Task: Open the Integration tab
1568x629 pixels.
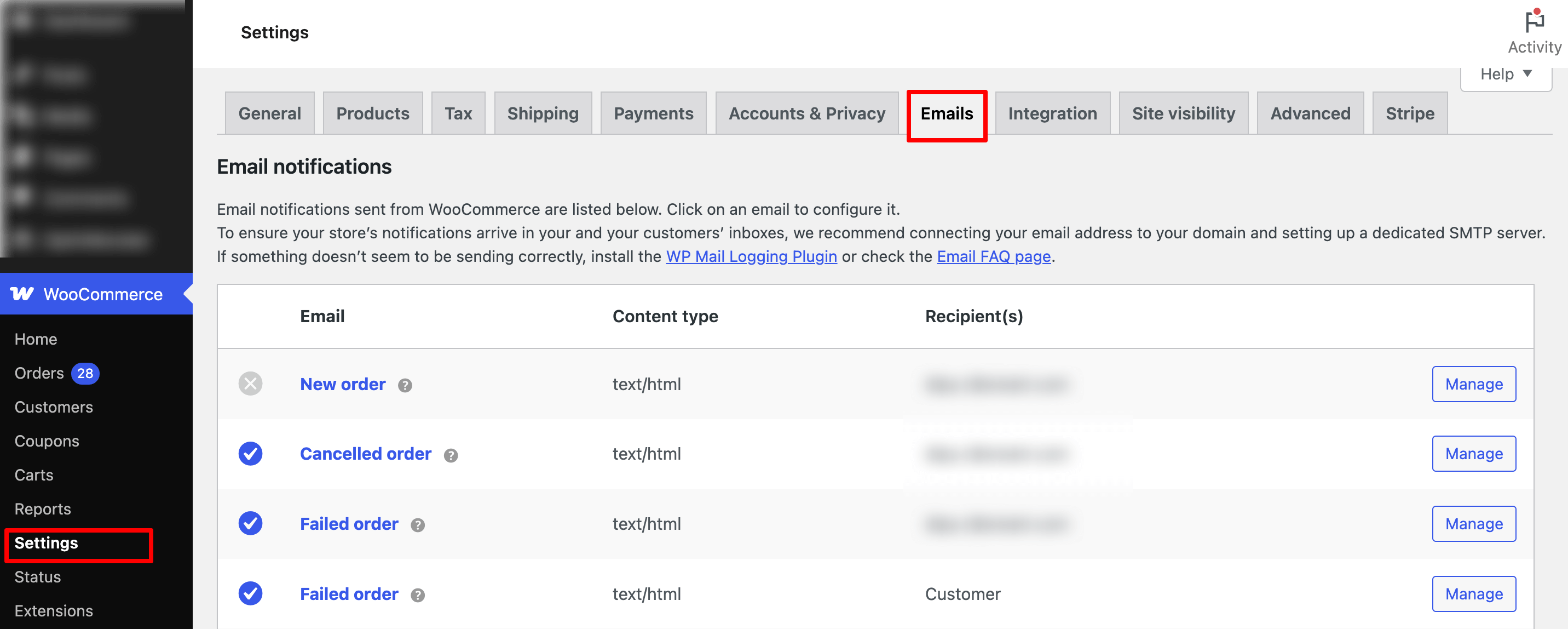Action: 1052,113
